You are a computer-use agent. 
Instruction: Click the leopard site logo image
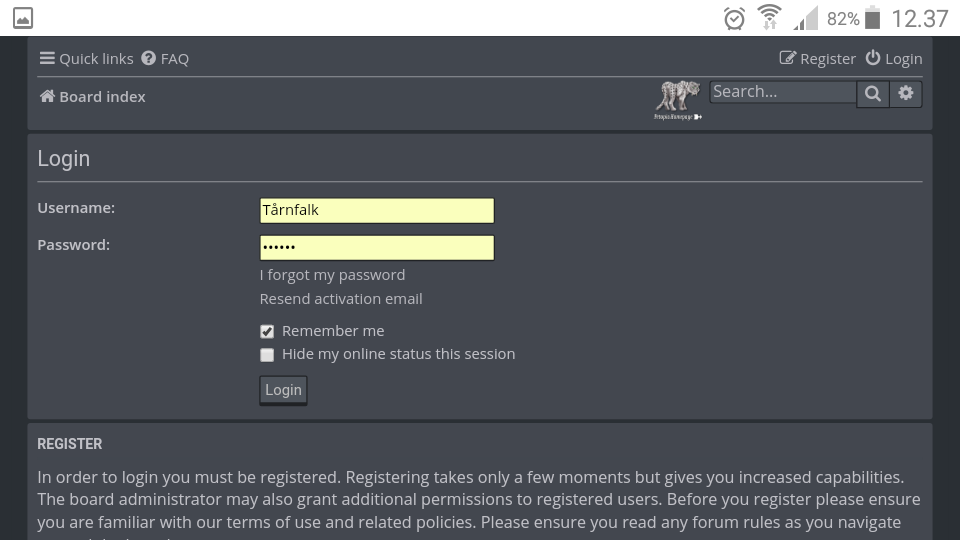pos(678,100)
